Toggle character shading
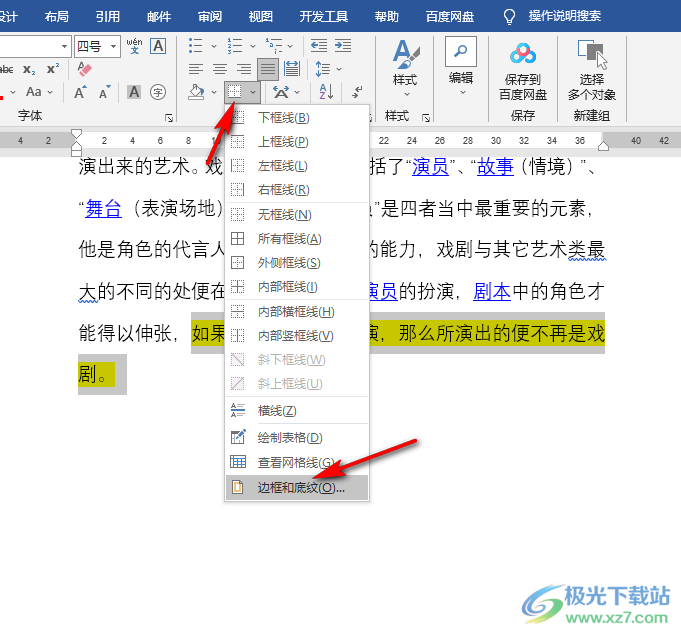681x634 pixels. click(x=134, y=92)
